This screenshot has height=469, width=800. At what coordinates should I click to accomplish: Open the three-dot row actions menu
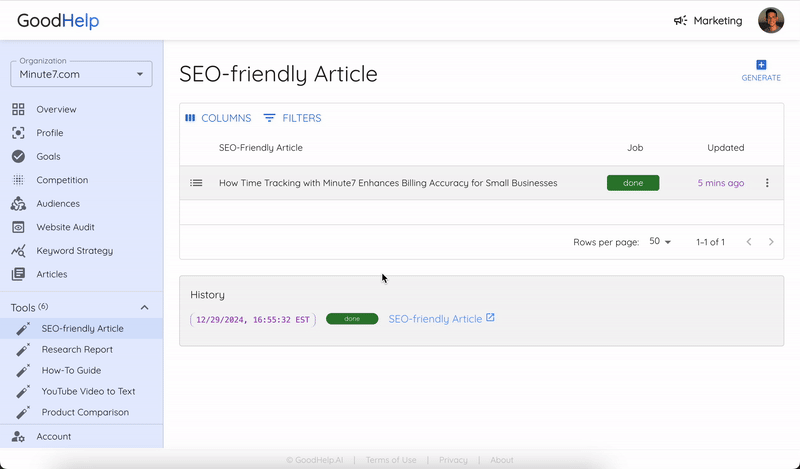(767, 183)
